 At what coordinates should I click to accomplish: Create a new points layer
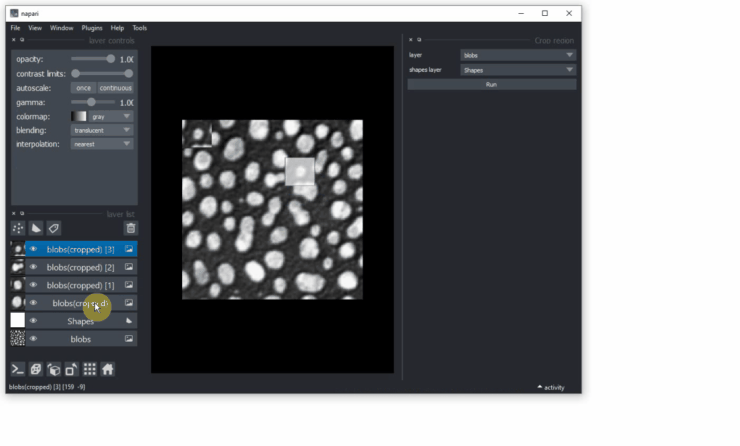[18, 228]
